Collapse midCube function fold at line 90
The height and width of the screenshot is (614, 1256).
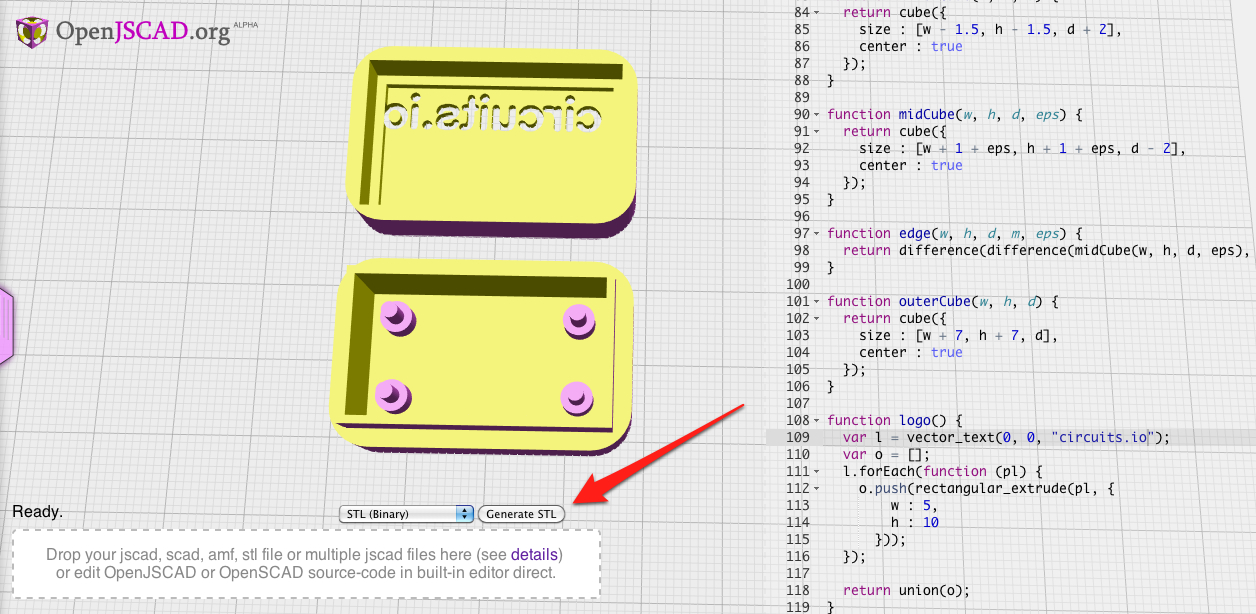tap(817, 114)
